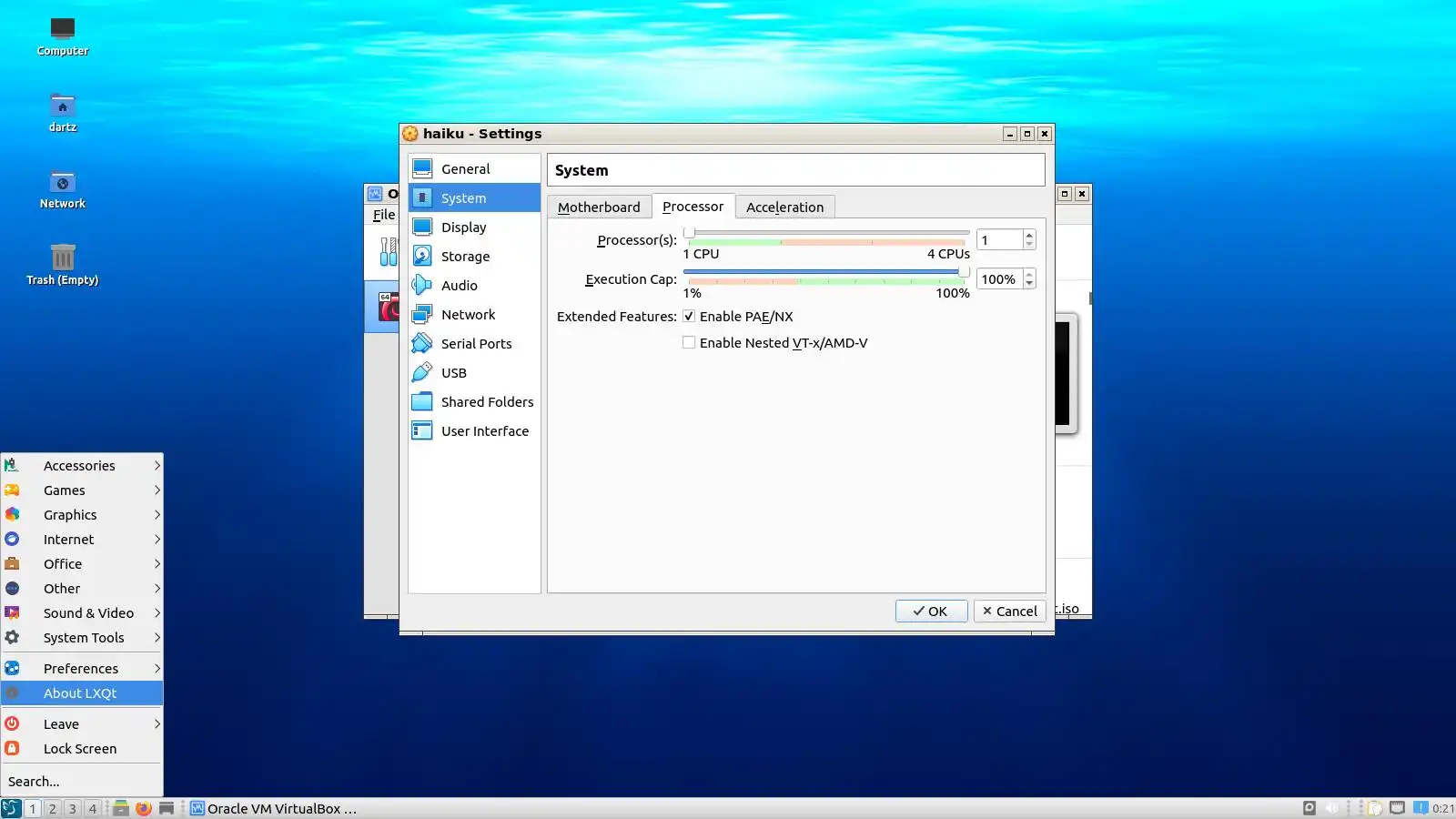Switch to virtual desktop 1
Viewport: 1456px width, 819px height.
pyautogui.click(x=33, y=808)
